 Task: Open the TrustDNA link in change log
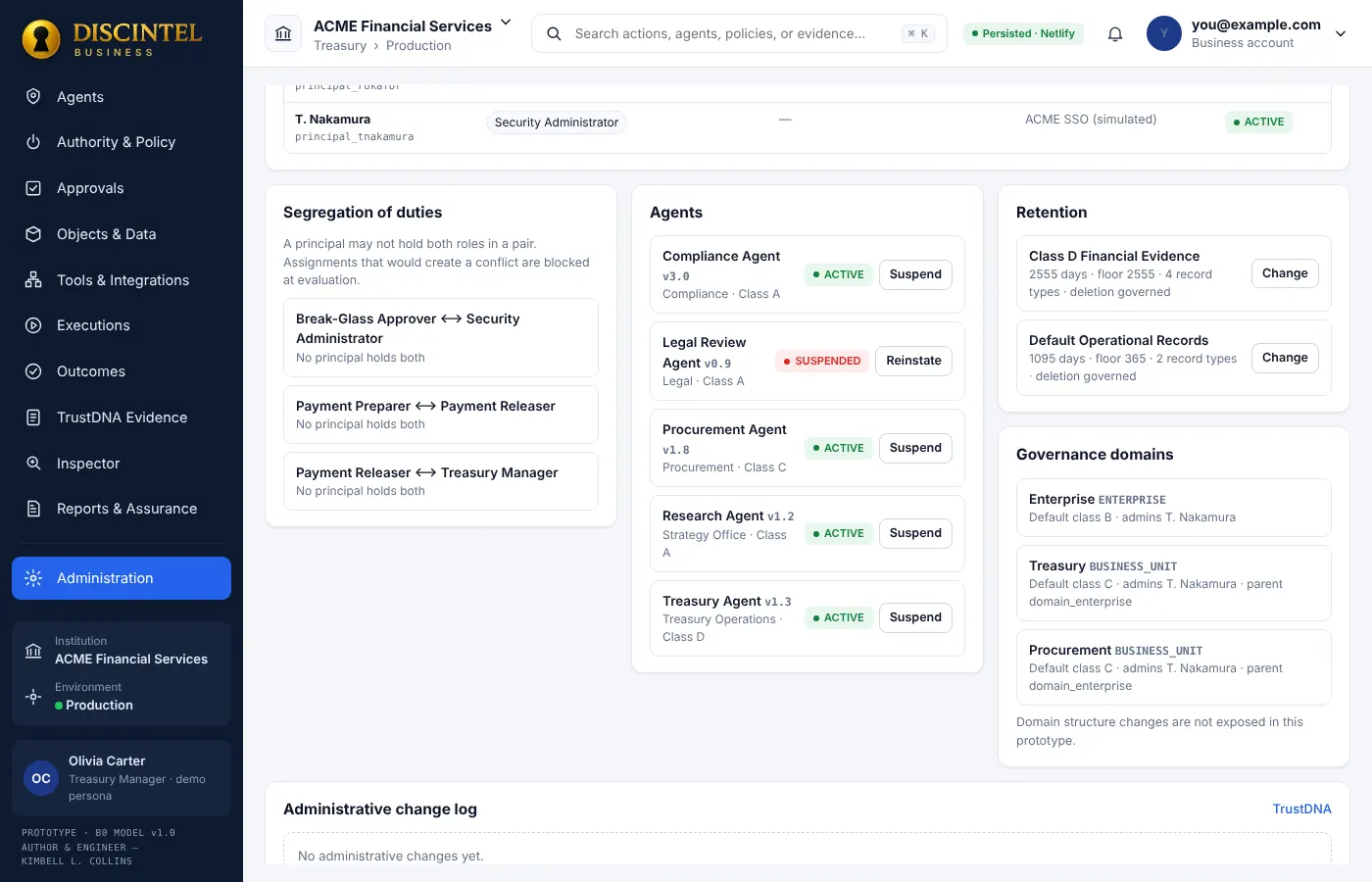point(1301,808)
